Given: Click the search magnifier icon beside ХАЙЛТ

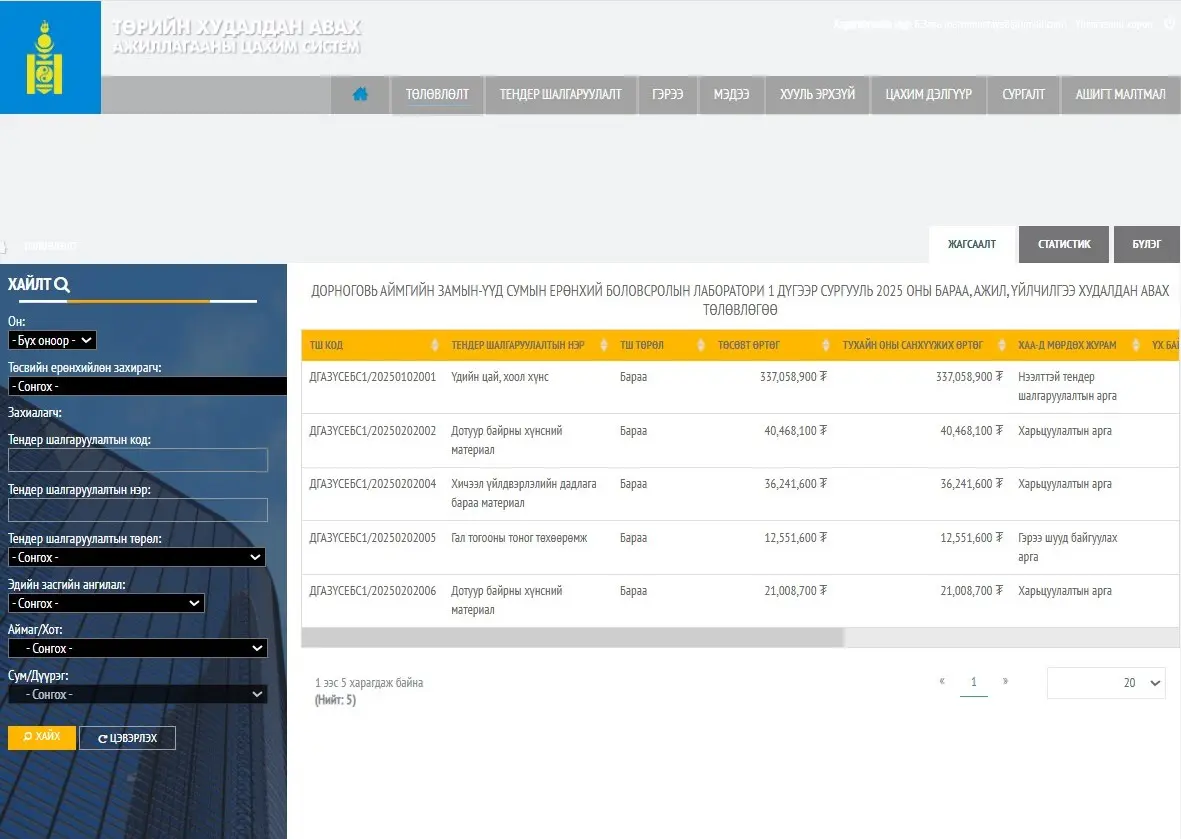Looking at the screenshot, I should coord(62,285).
